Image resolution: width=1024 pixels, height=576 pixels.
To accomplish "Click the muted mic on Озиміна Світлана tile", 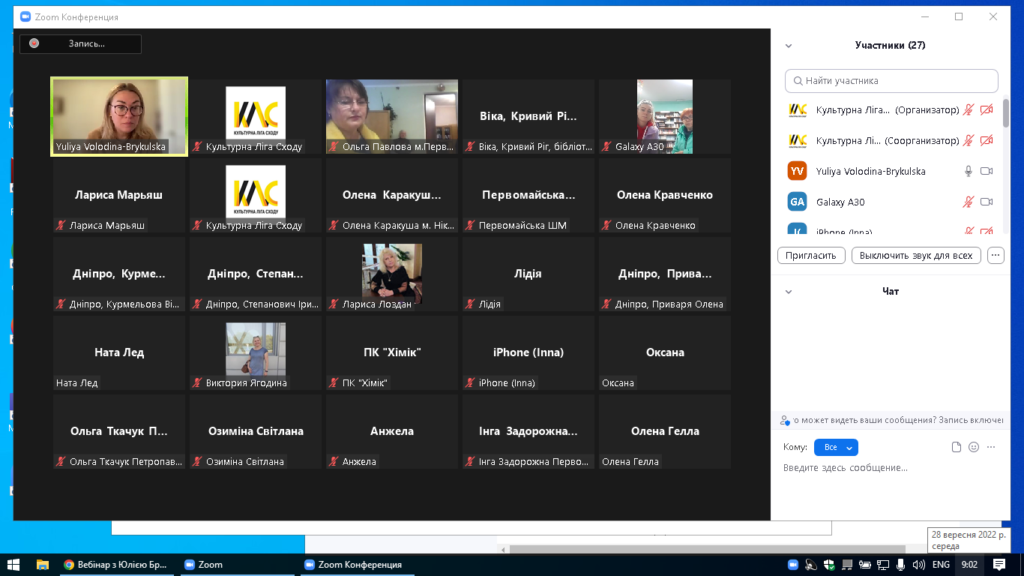I will 197,462.
